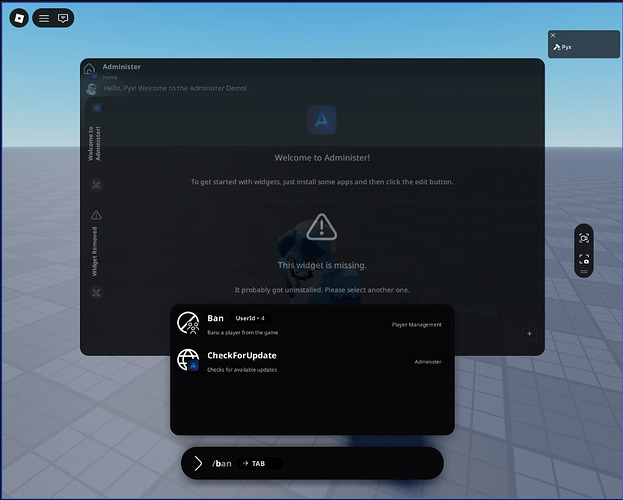Click the missing widget warning triangle
The height and width of the screenshot is (500, 623).
click(x=321, y=227)
